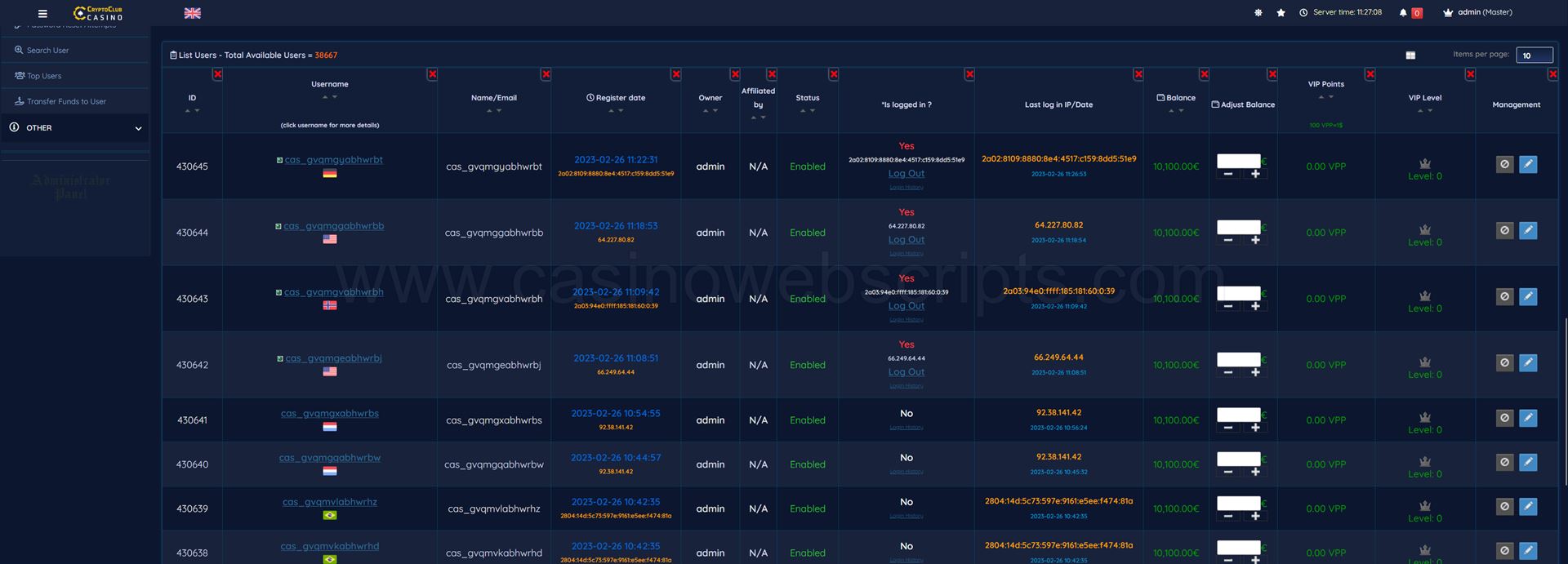Expand the OTHER sidebar section

pos(74,128)
